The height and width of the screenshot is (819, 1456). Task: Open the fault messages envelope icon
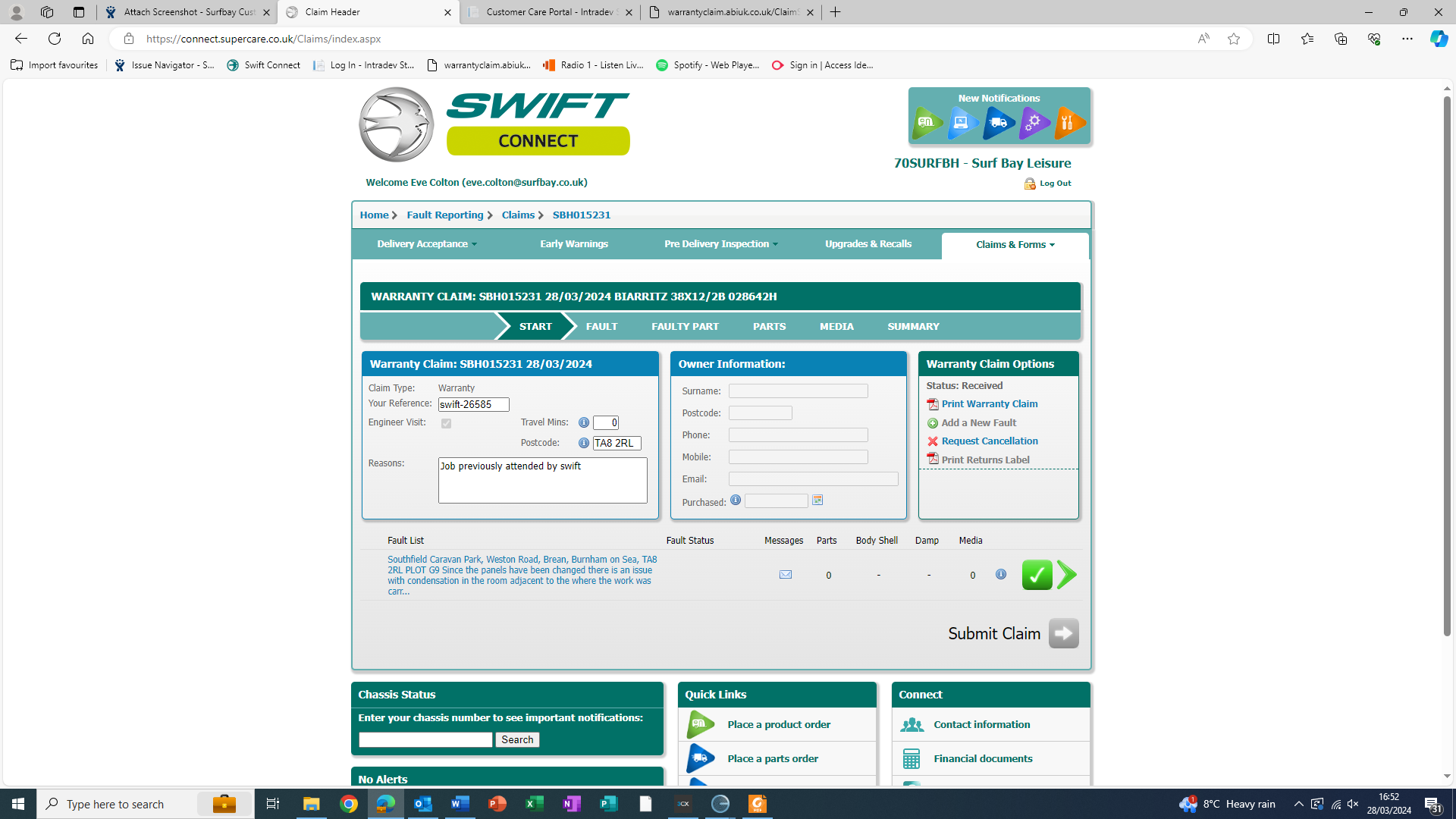click(786, 575)
